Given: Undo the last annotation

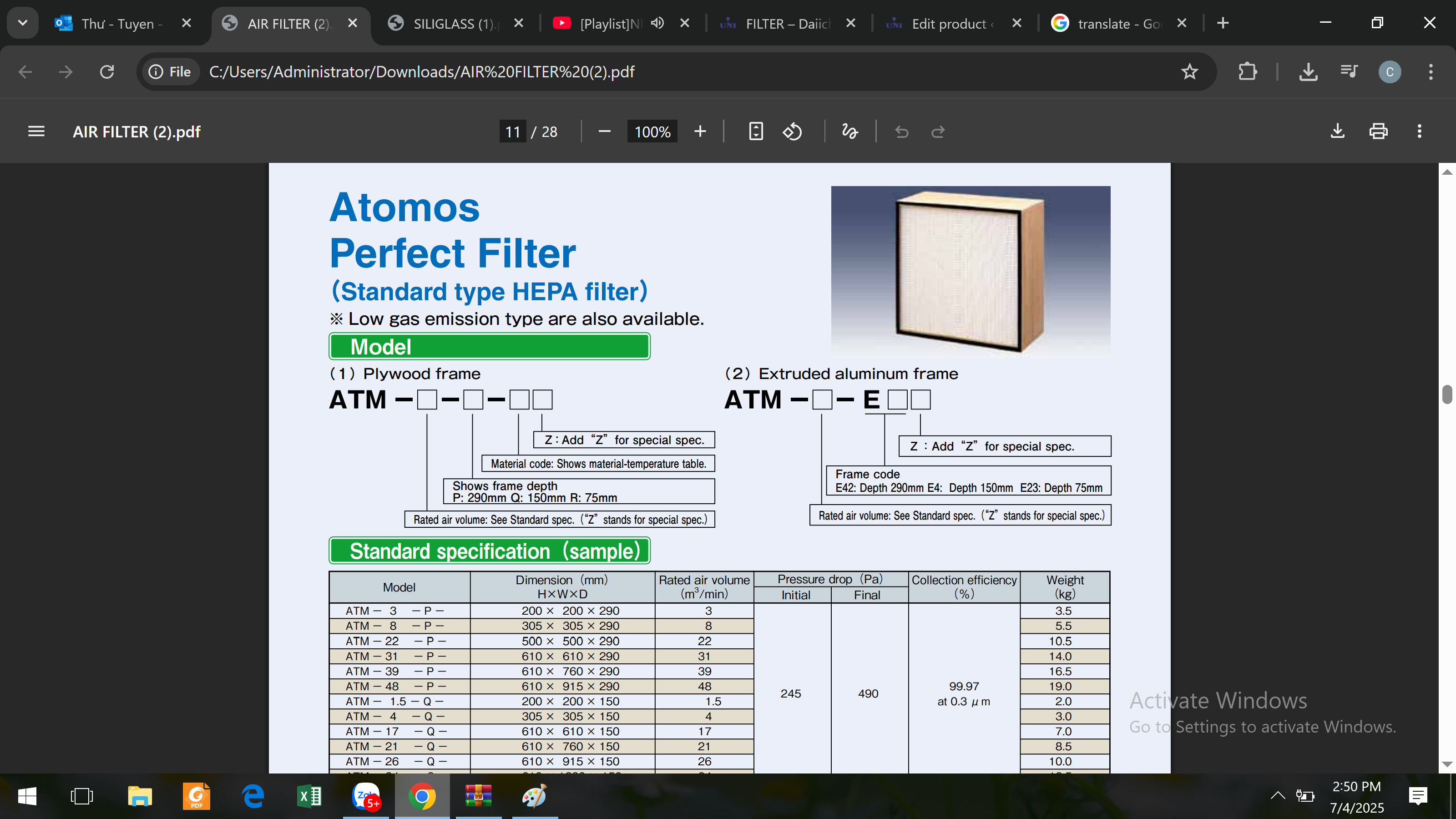Looking at the screenshot, I should (901, 131).
